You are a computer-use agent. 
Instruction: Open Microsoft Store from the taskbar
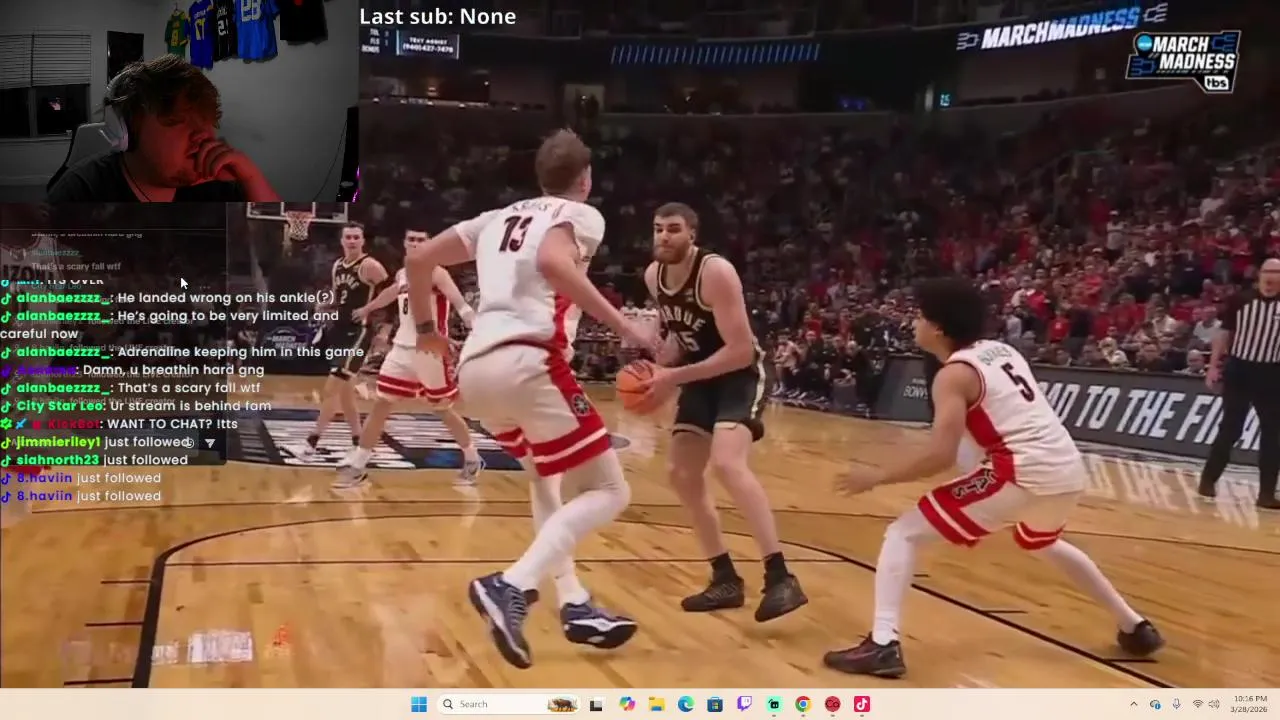point(715,704)
